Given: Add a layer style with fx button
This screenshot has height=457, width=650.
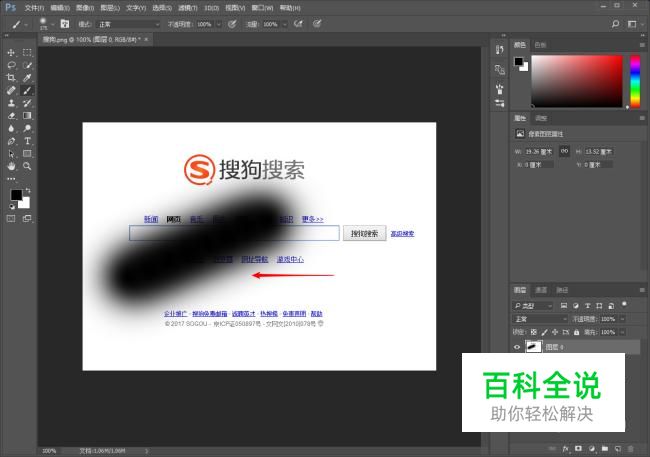Looking at the screenshot, I should click(565, 448).
